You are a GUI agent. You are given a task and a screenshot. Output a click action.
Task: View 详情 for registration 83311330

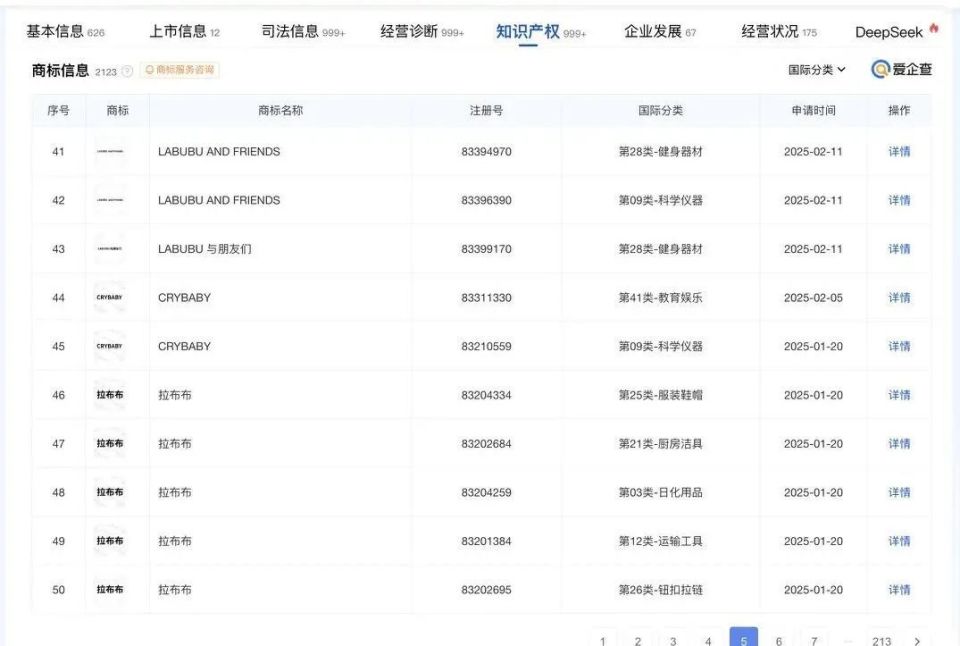899,298
